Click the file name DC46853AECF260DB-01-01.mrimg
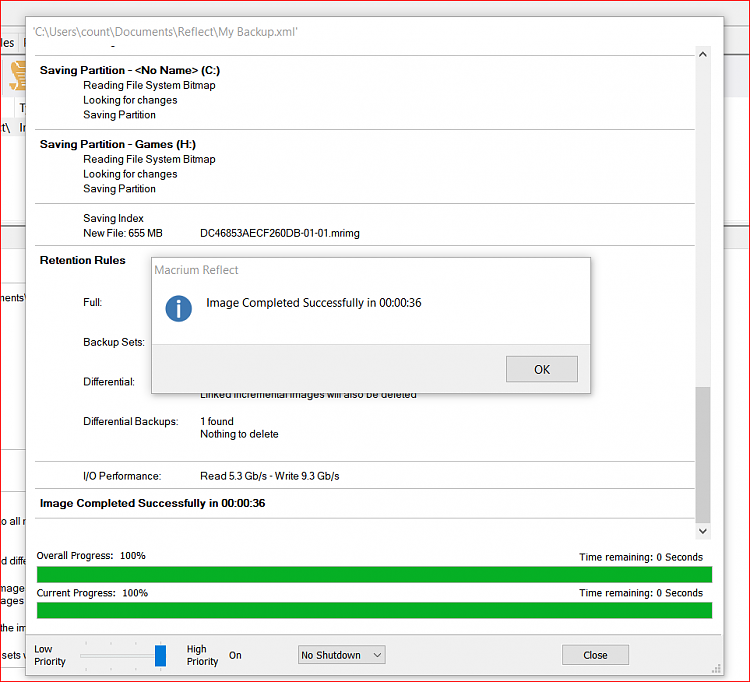 [280, 233]
